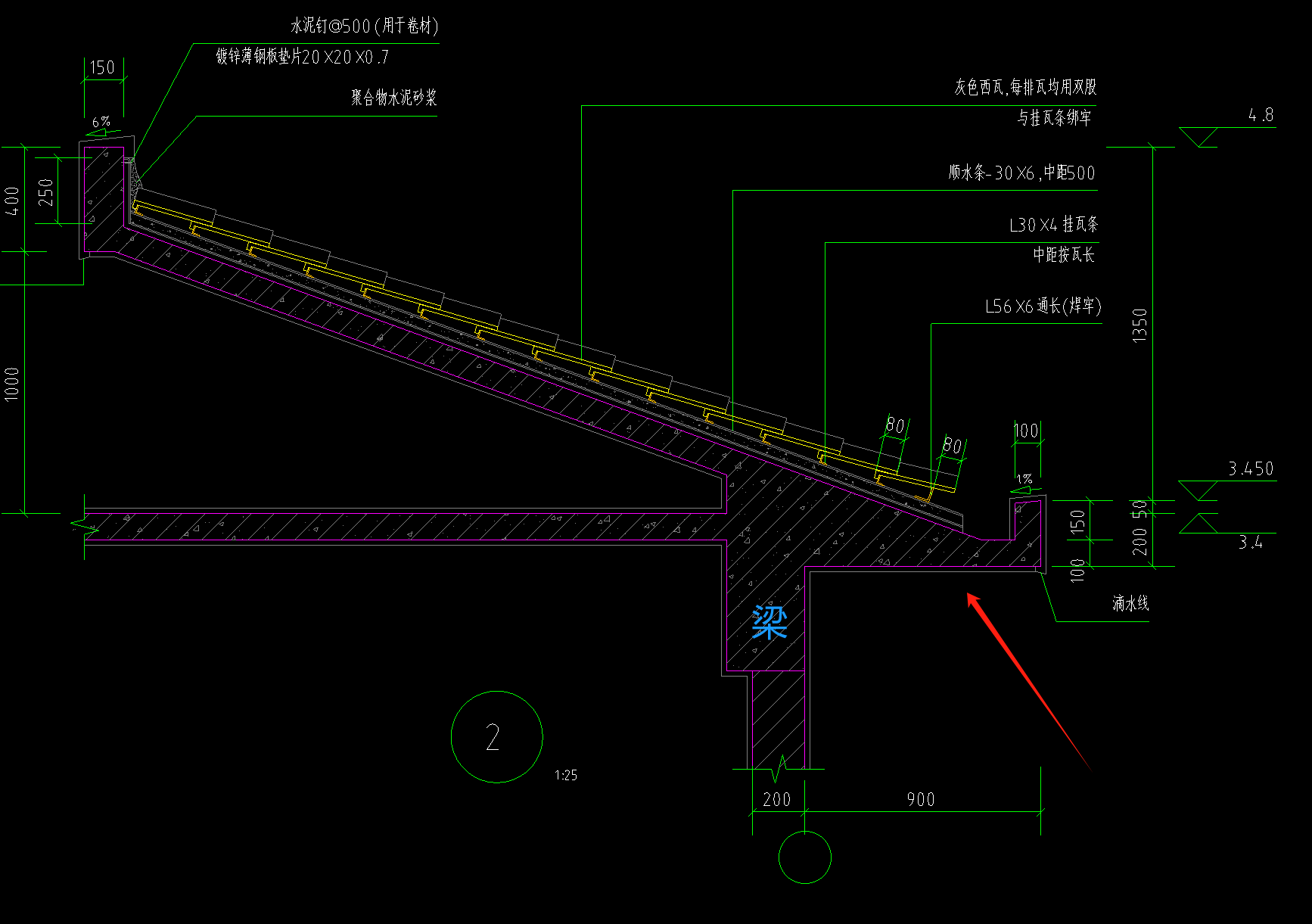
Task: Select the blue 梁 beam label
Action: (x=769, y=623)
